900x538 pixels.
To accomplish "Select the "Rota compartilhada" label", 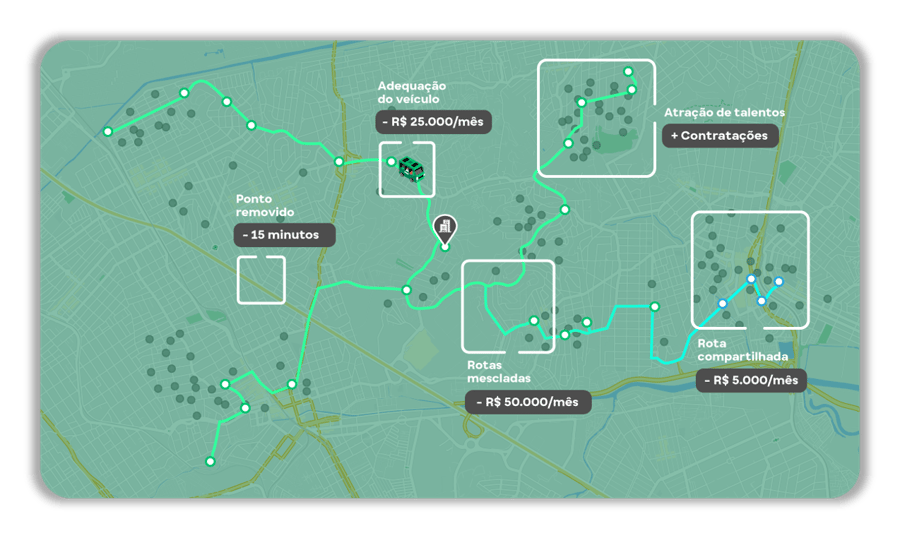I will (x=743, y=349).
